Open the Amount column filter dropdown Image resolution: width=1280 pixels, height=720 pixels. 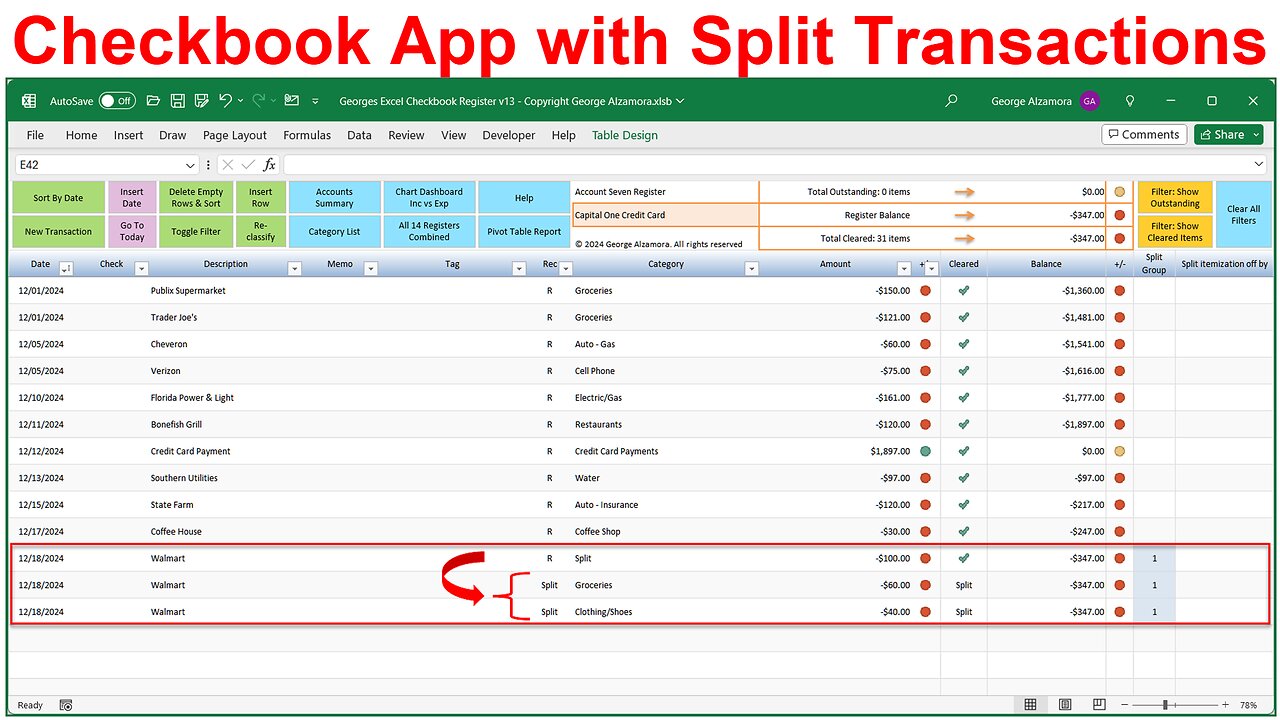[904, 268]
